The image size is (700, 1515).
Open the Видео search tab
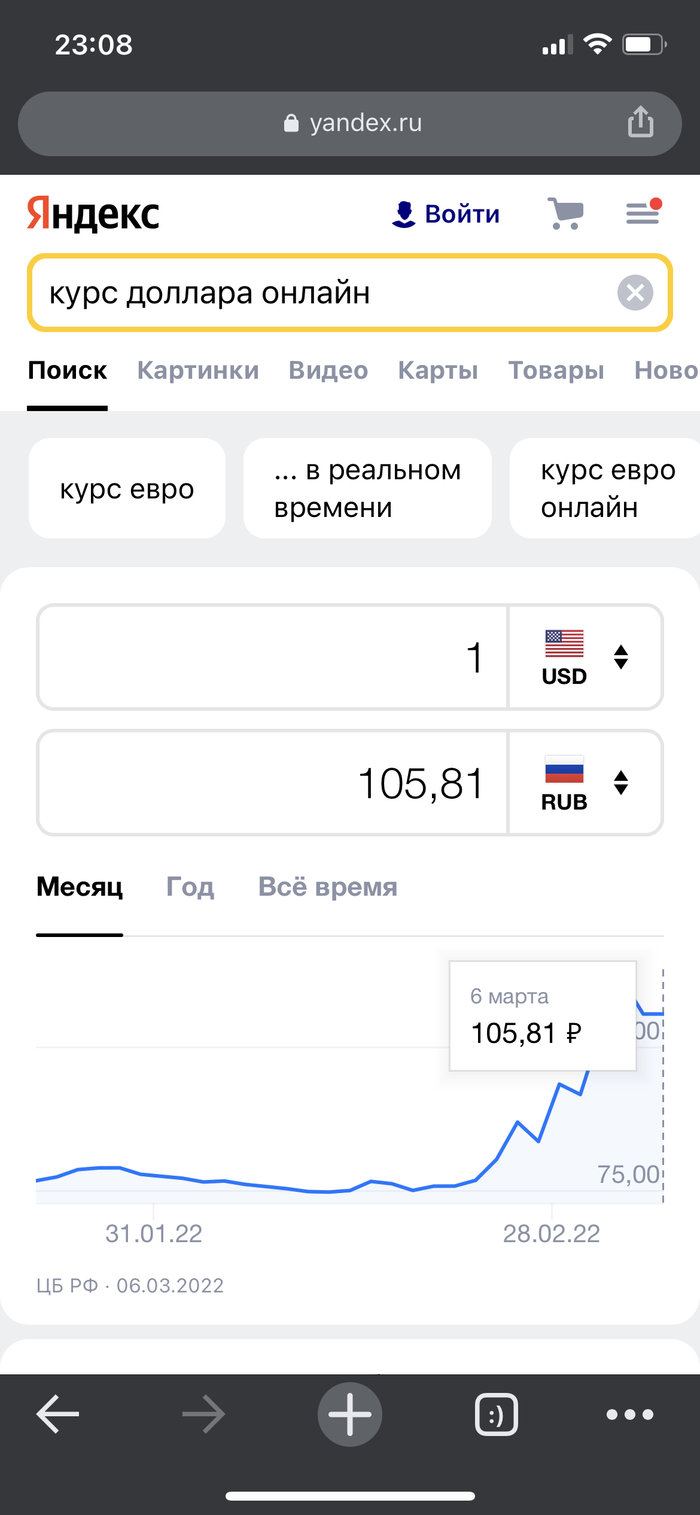point(328,370)
